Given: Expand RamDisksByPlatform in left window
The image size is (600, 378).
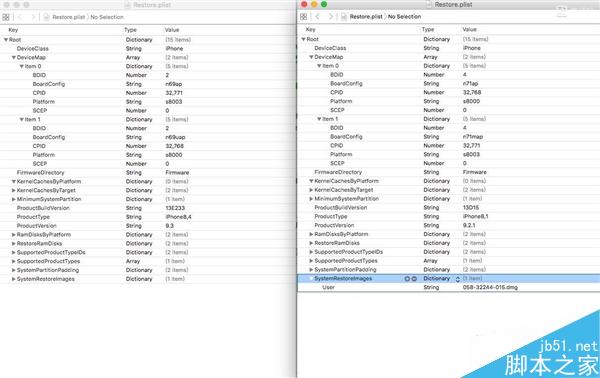Looking at the screenshot, I should 13,235.
